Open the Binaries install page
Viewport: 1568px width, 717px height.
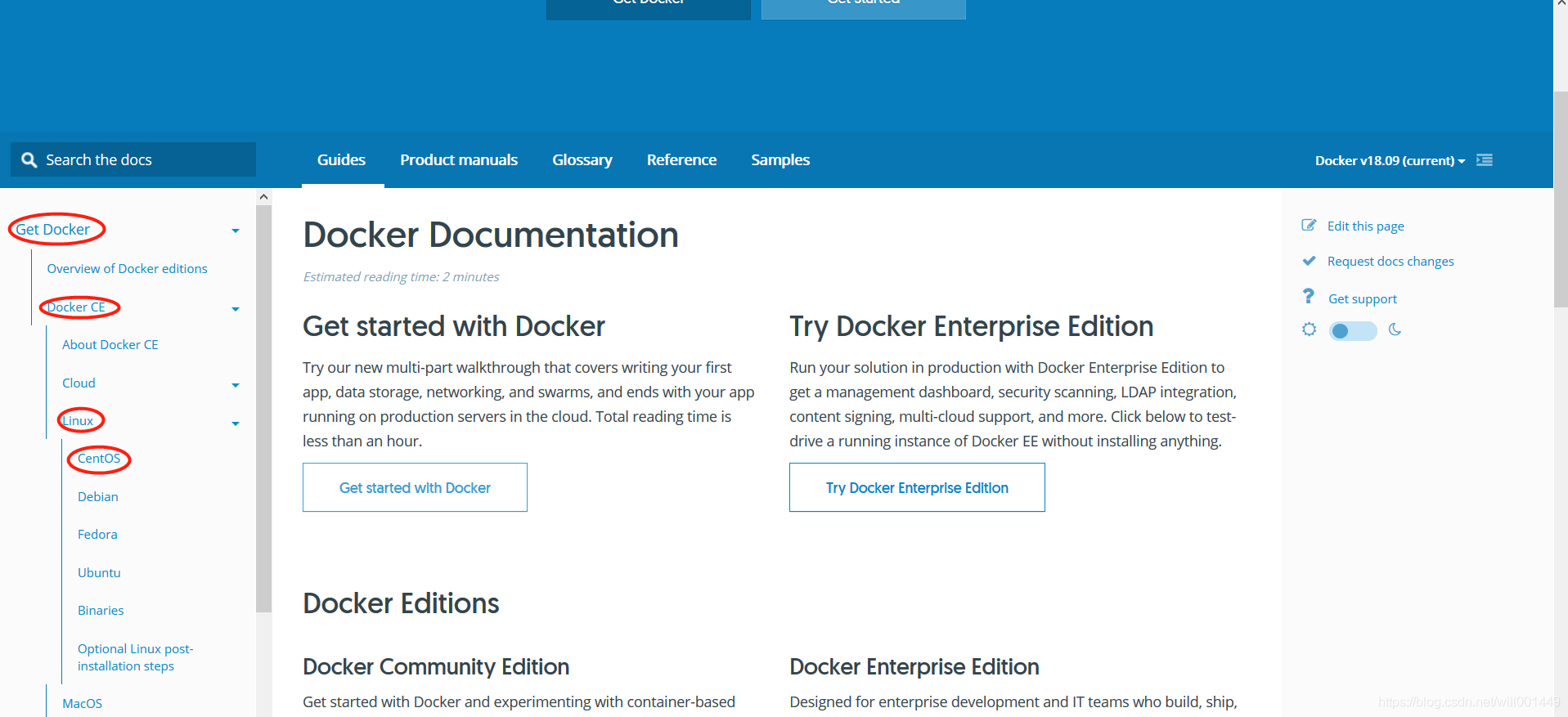tap(101, 610)
